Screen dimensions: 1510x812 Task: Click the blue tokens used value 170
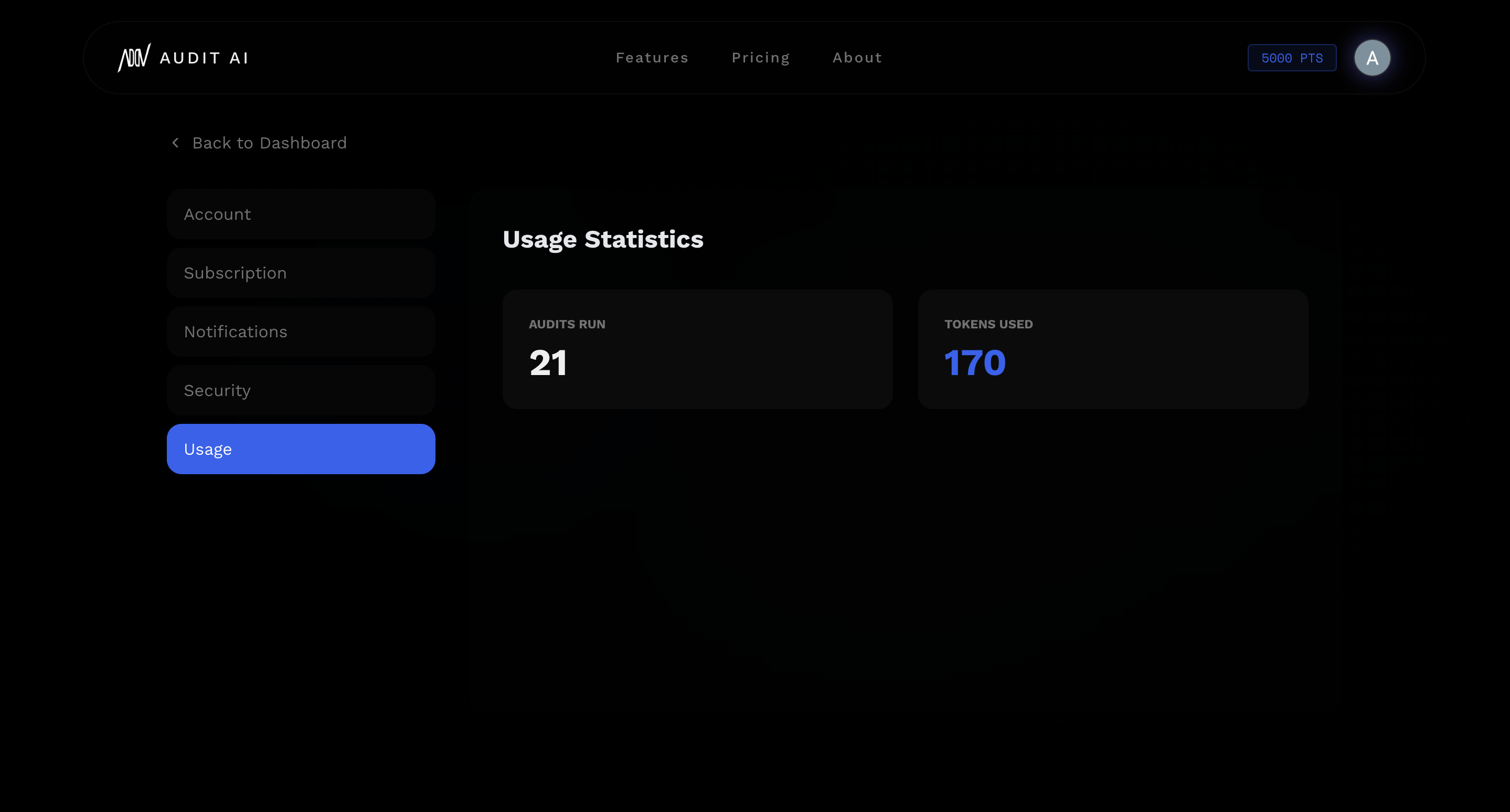(975, 362)
